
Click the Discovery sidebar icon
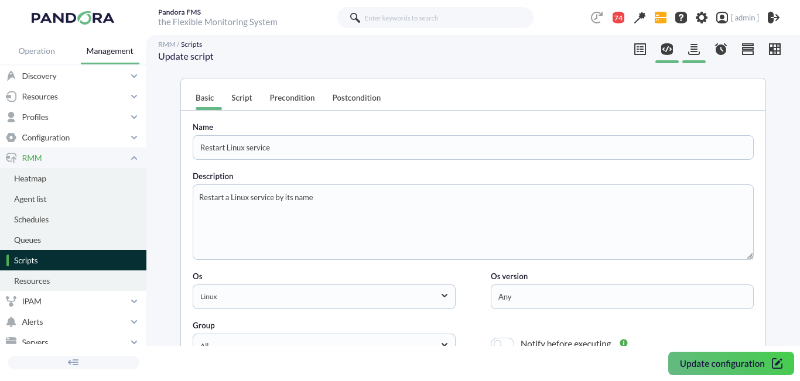(11, 76)
